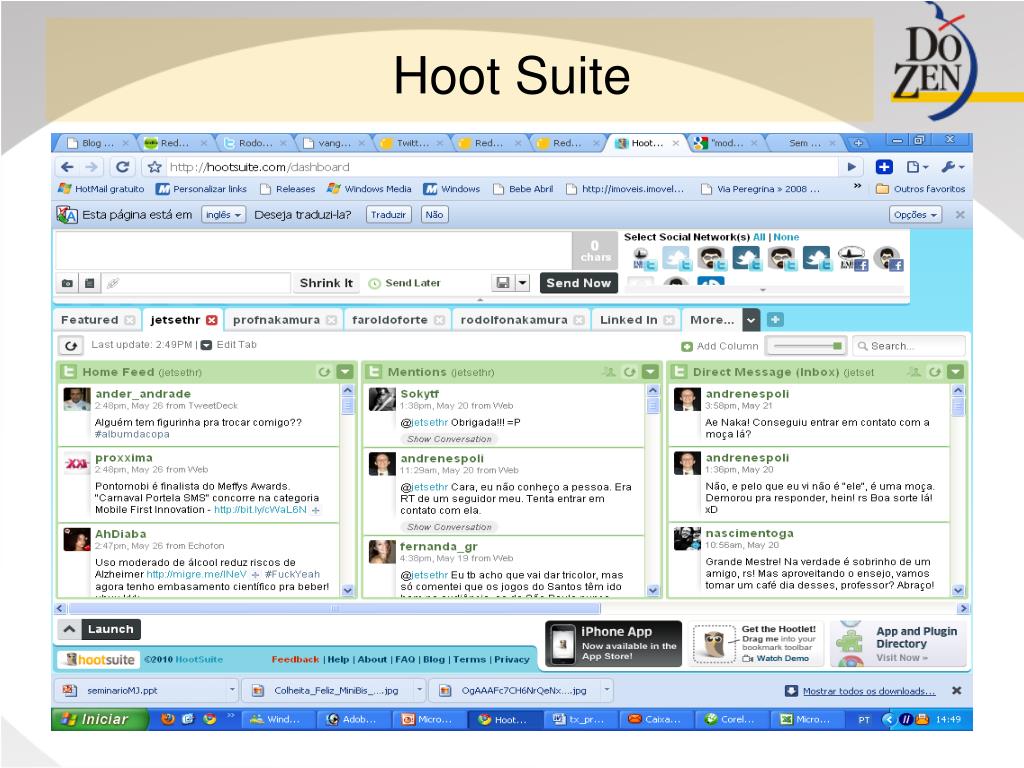Select All social networks
The image size is (1024, 768).
759,237
